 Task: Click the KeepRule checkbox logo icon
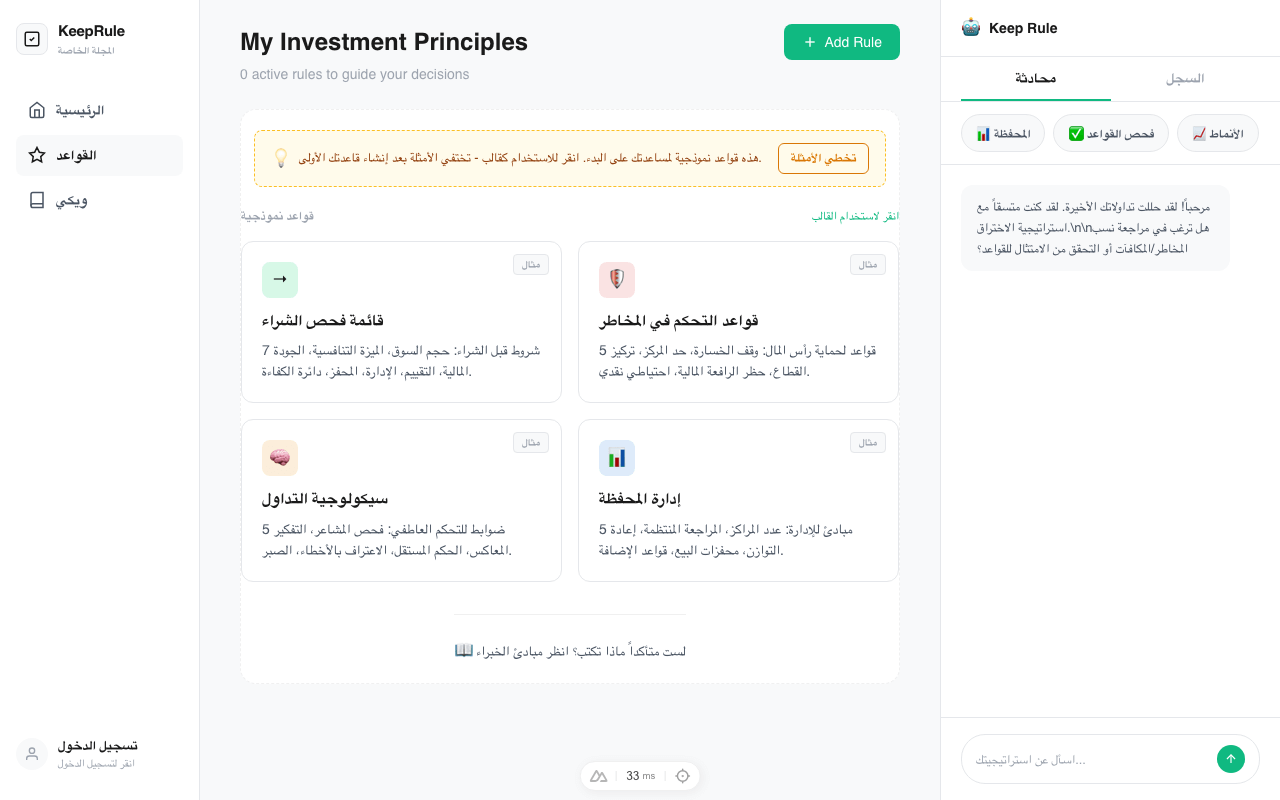[x=33, y=38]
